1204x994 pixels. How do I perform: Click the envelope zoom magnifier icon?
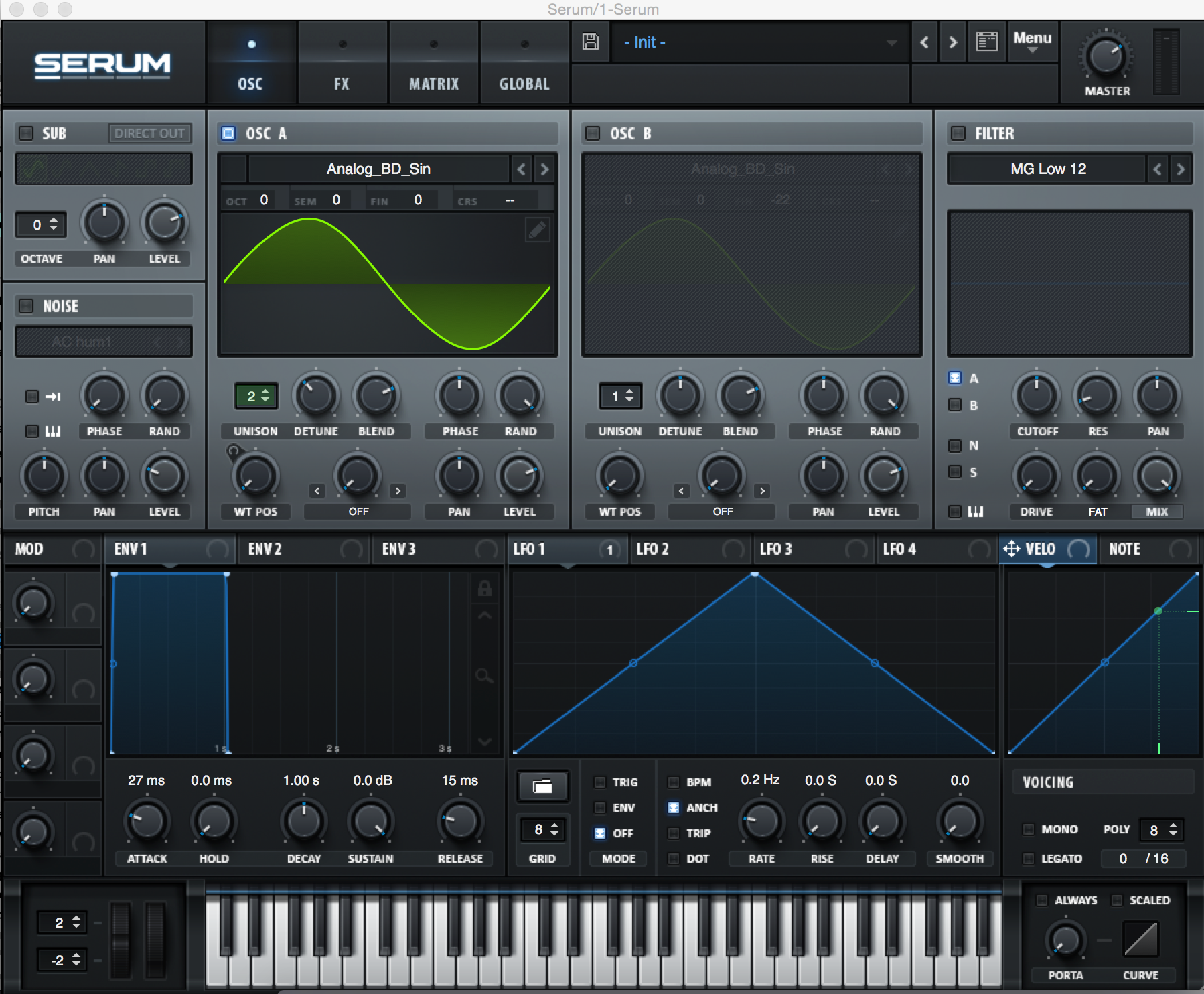[484, 676]
